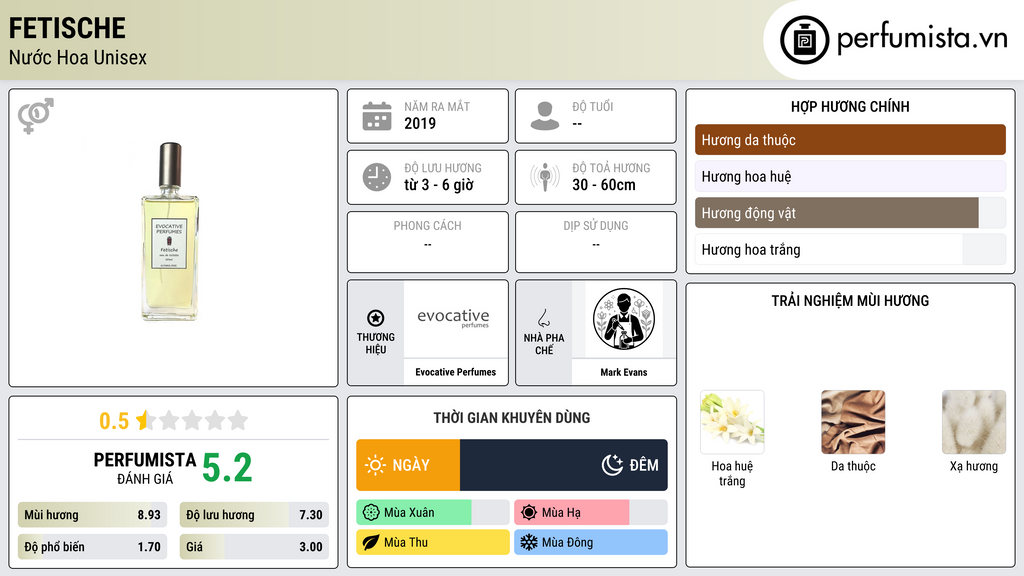Click the launch year value 2019
The image size is (1024, 576).
tap(420, 123)
